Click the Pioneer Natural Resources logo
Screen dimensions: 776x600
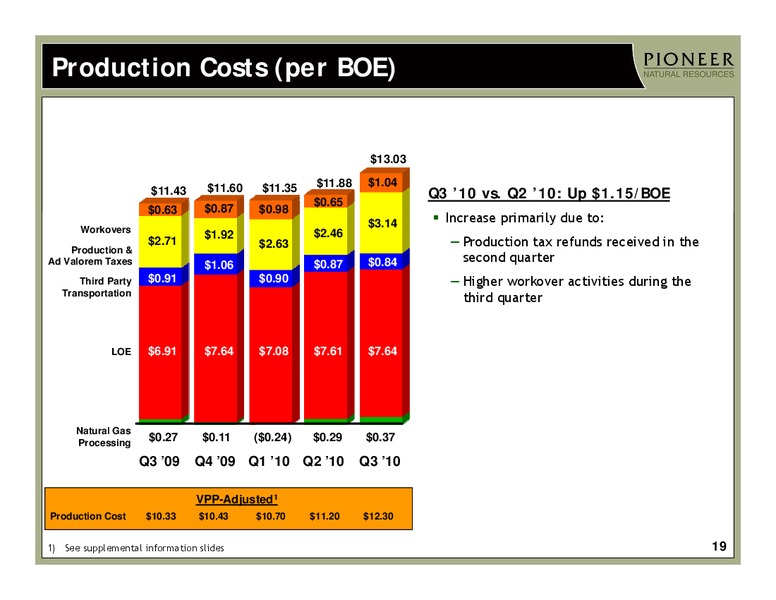coord(688,65)
